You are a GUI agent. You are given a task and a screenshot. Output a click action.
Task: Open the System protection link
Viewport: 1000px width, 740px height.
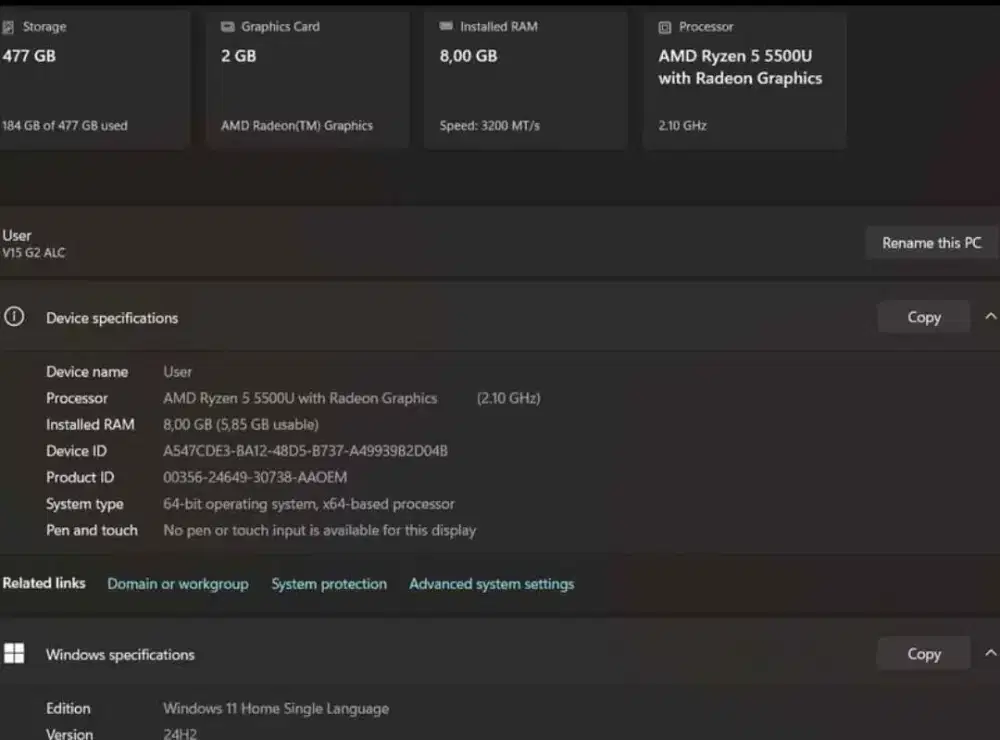tap(329, 583)
